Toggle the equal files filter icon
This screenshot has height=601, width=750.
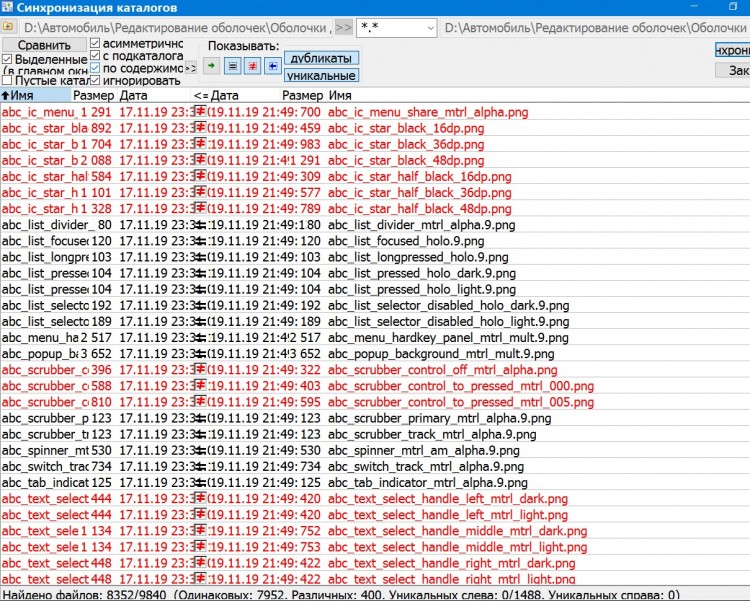tap(232, 66)
